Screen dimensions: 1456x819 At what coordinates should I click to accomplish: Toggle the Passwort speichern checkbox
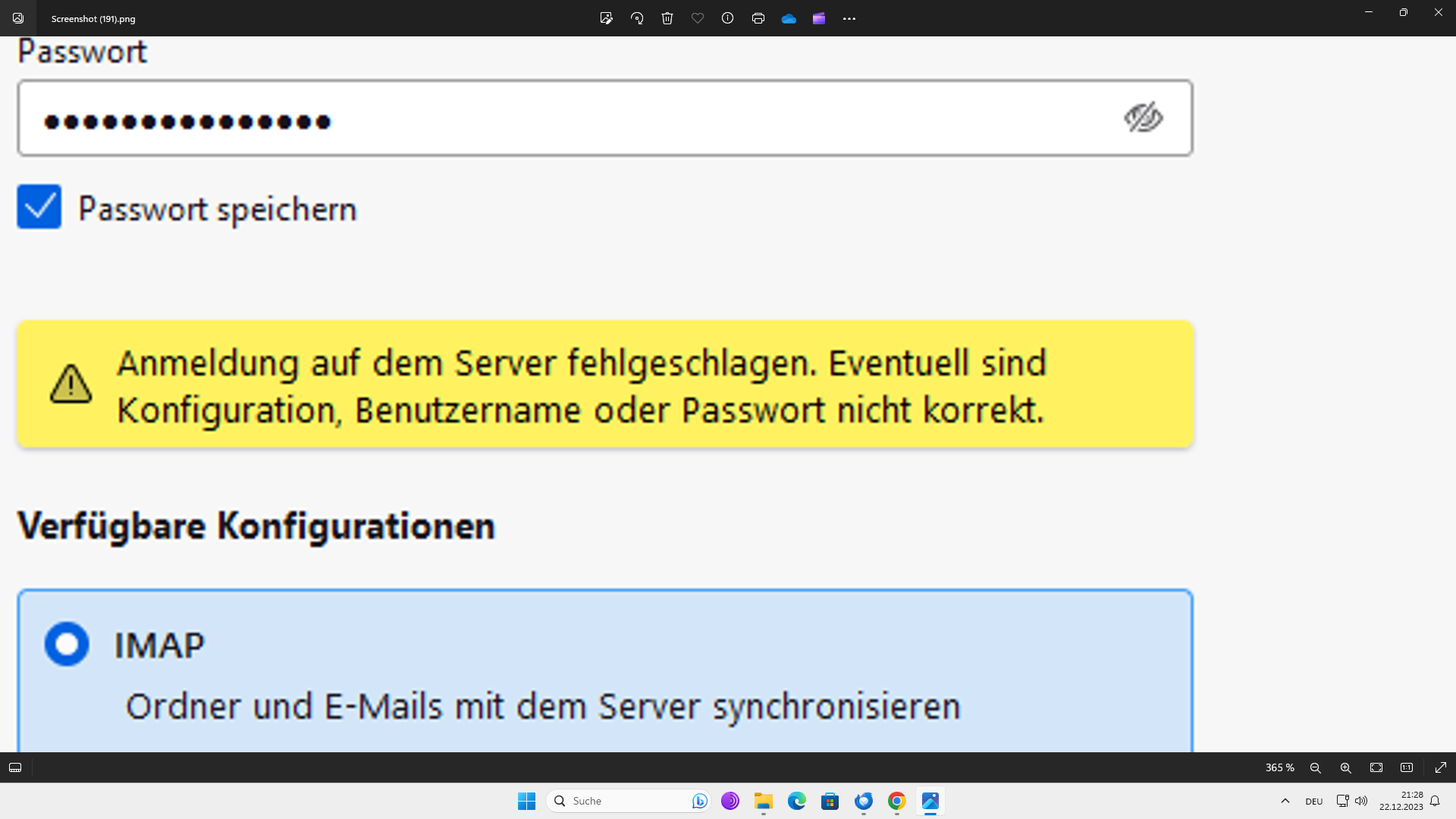pyautogui.click(x=39, y=206)
